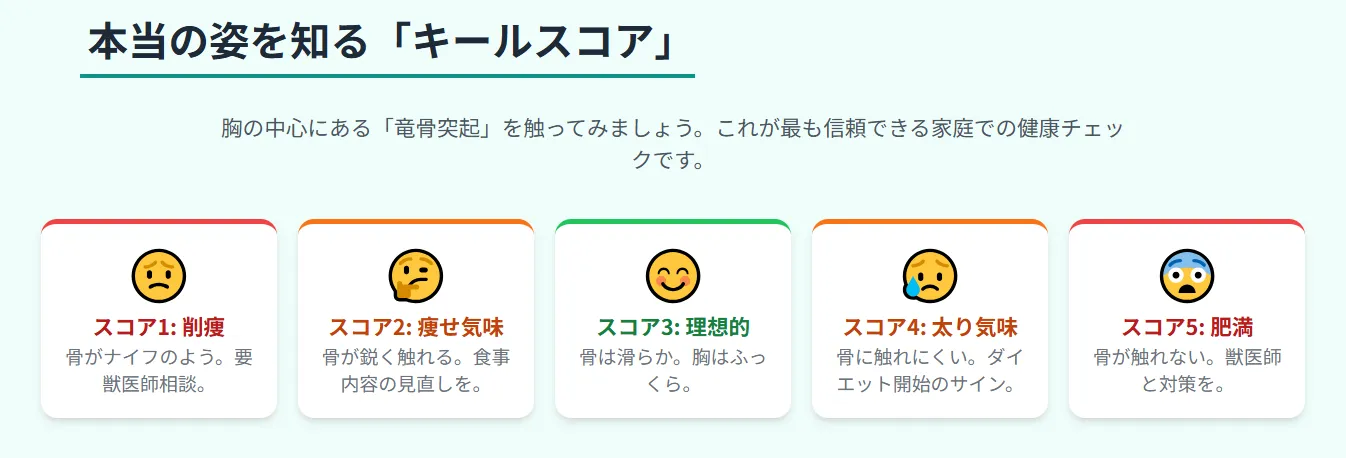Click the intro paragraph about 竜骨突起
The width and height of the screenshot is (1346, 458).
pos(673,144)
